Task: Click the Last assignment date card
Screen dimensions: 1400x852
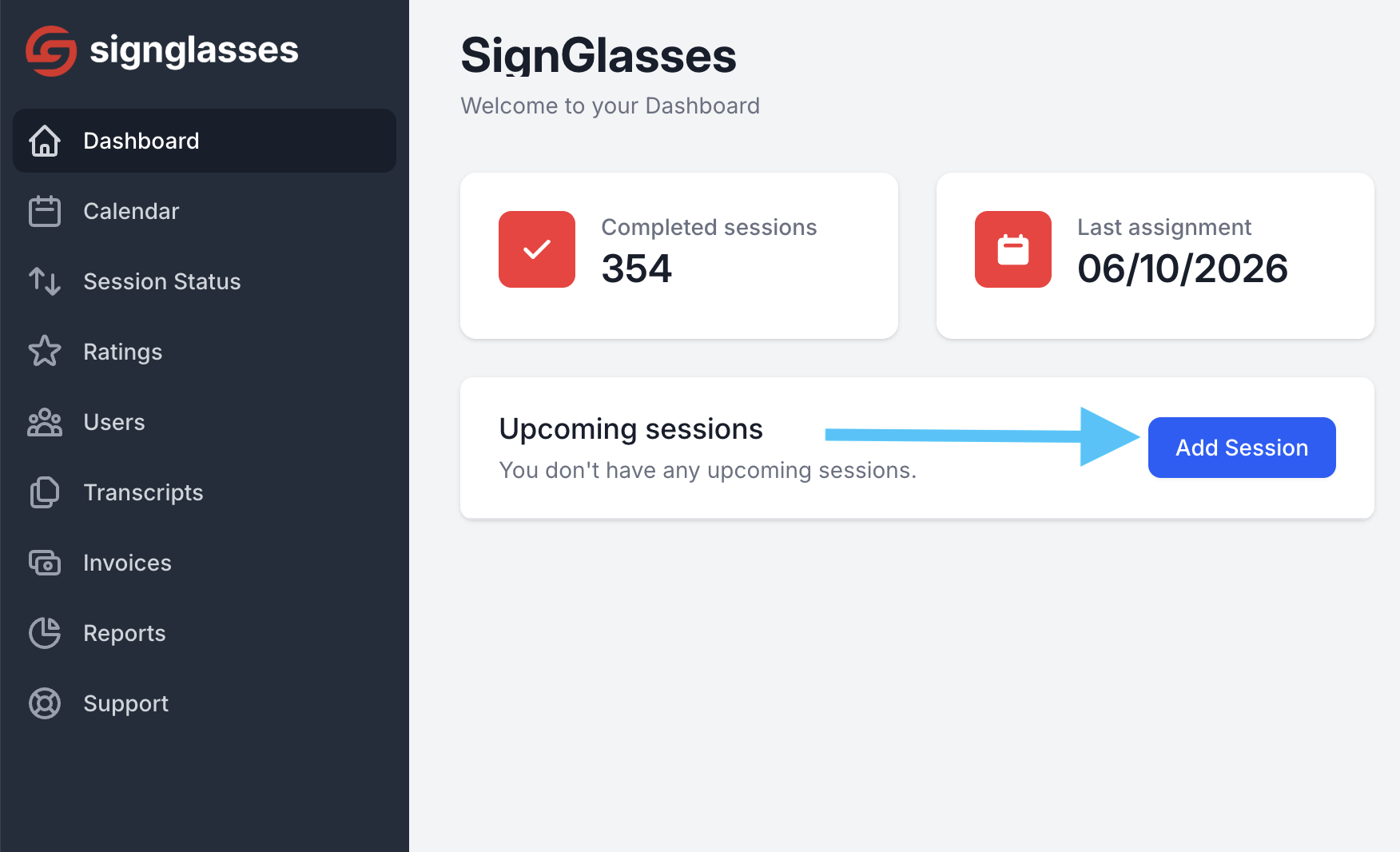Action: point(1155,256)
